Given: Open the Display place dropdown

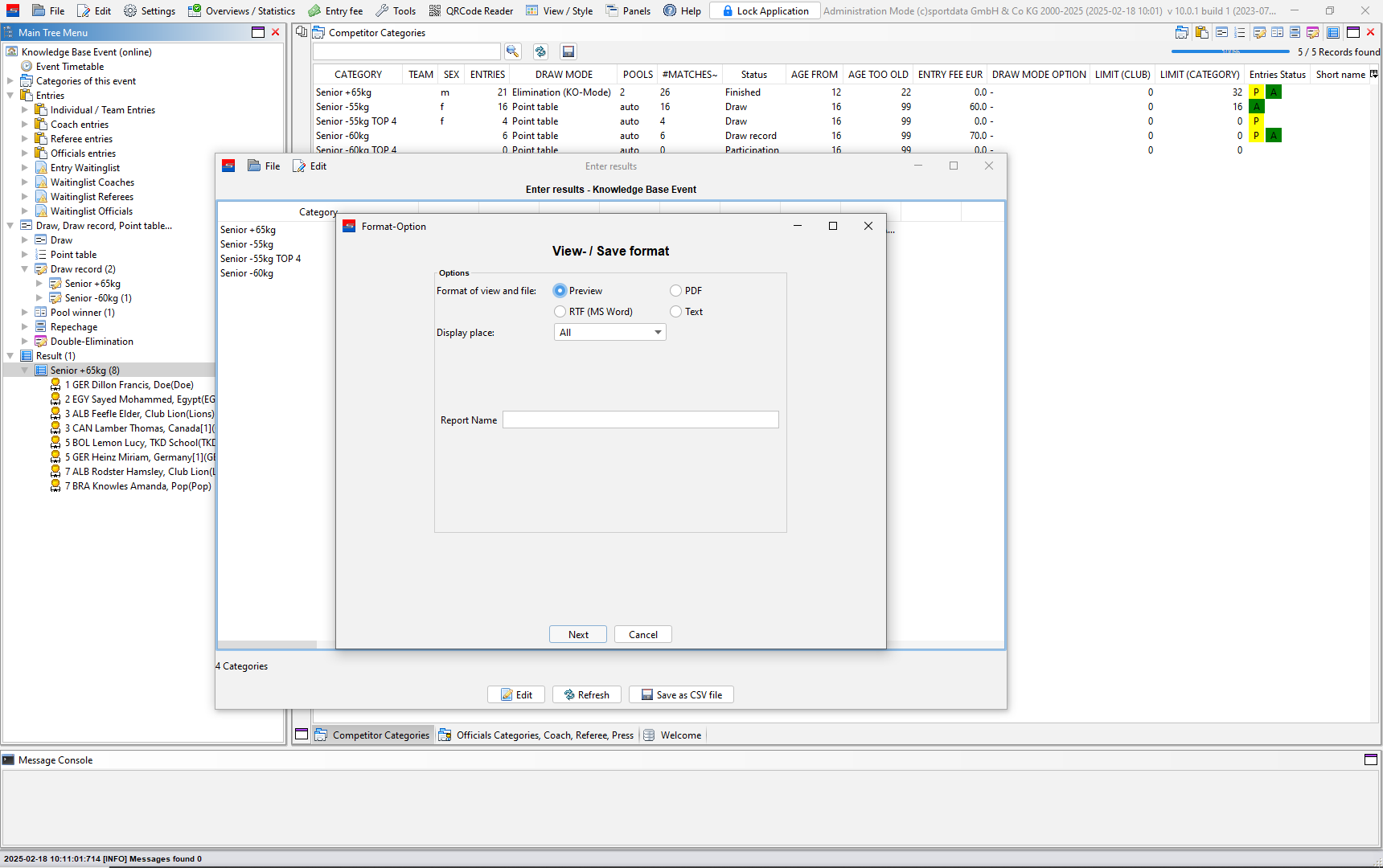Looking at the screenshot, I should coord(609,333).
